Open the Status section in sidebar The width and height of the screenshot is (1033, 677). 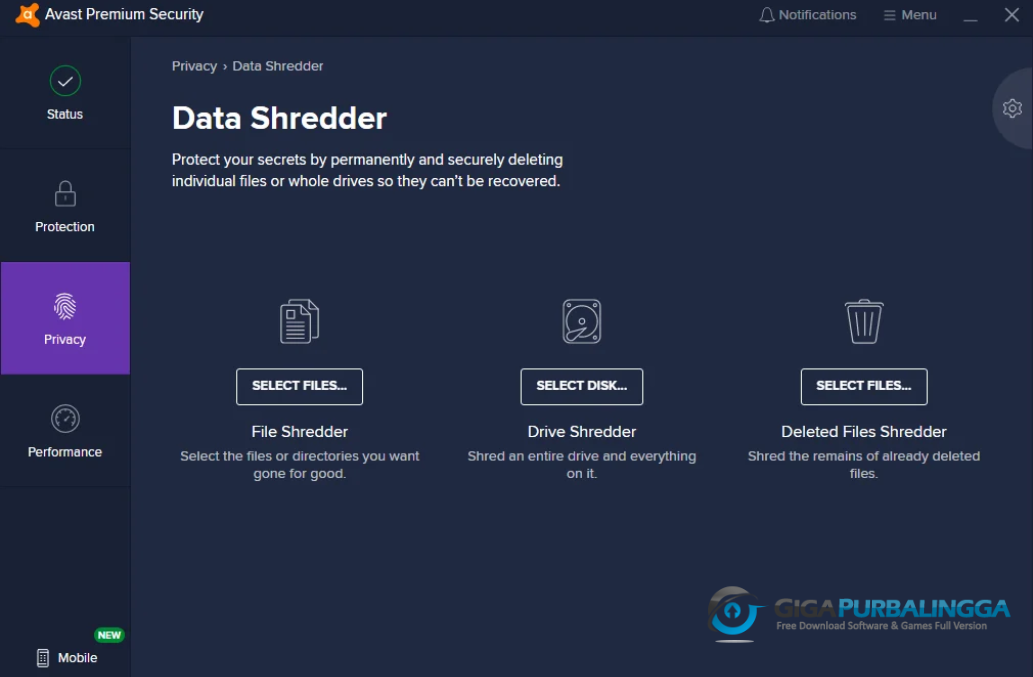pyautogui.click(x=65, y=93)
